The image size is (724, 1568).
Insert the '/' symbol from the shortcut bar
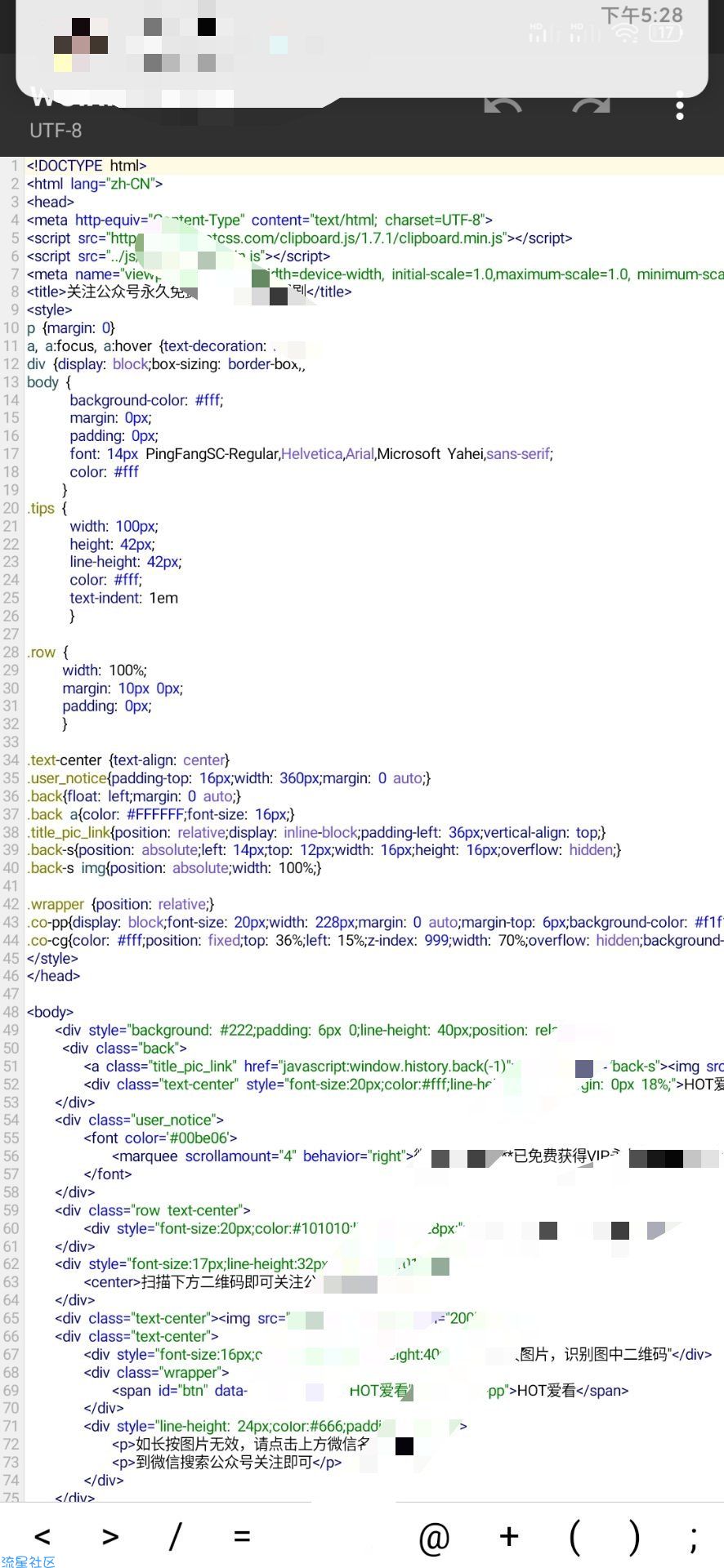coord(174,1537)
